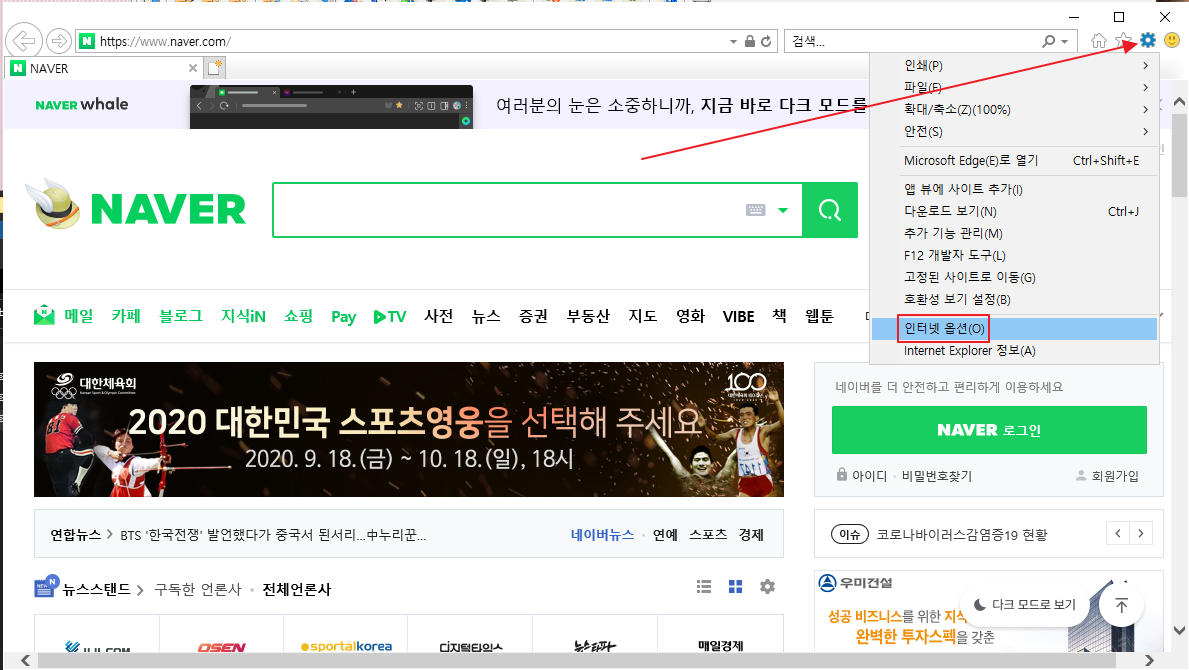Open the 쇼핑 link
Viewport: 1189px width, 670px height.
click(x=299, y=315)
